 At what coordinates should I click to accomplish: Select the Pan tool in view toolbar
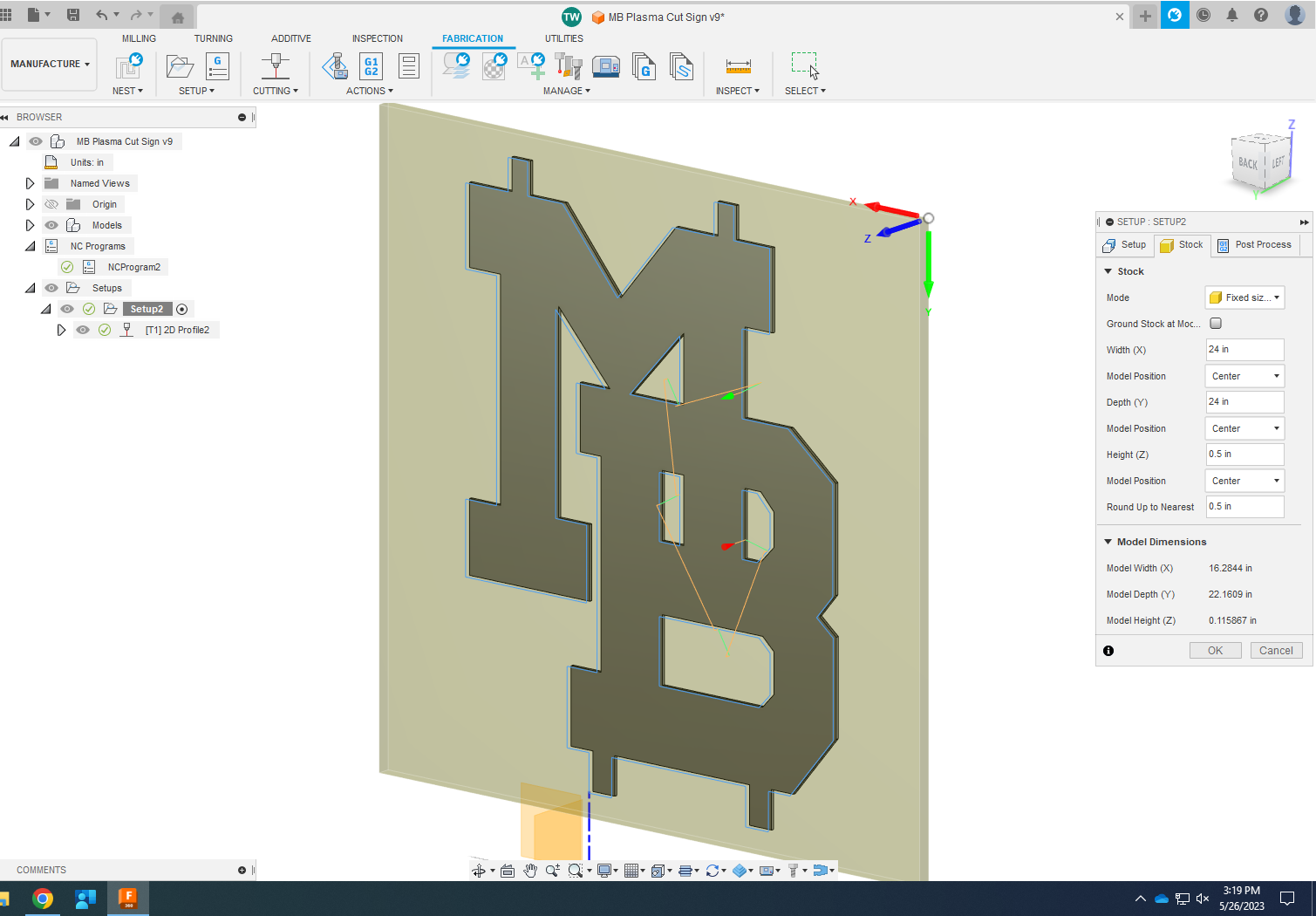[x=530, y=869]
